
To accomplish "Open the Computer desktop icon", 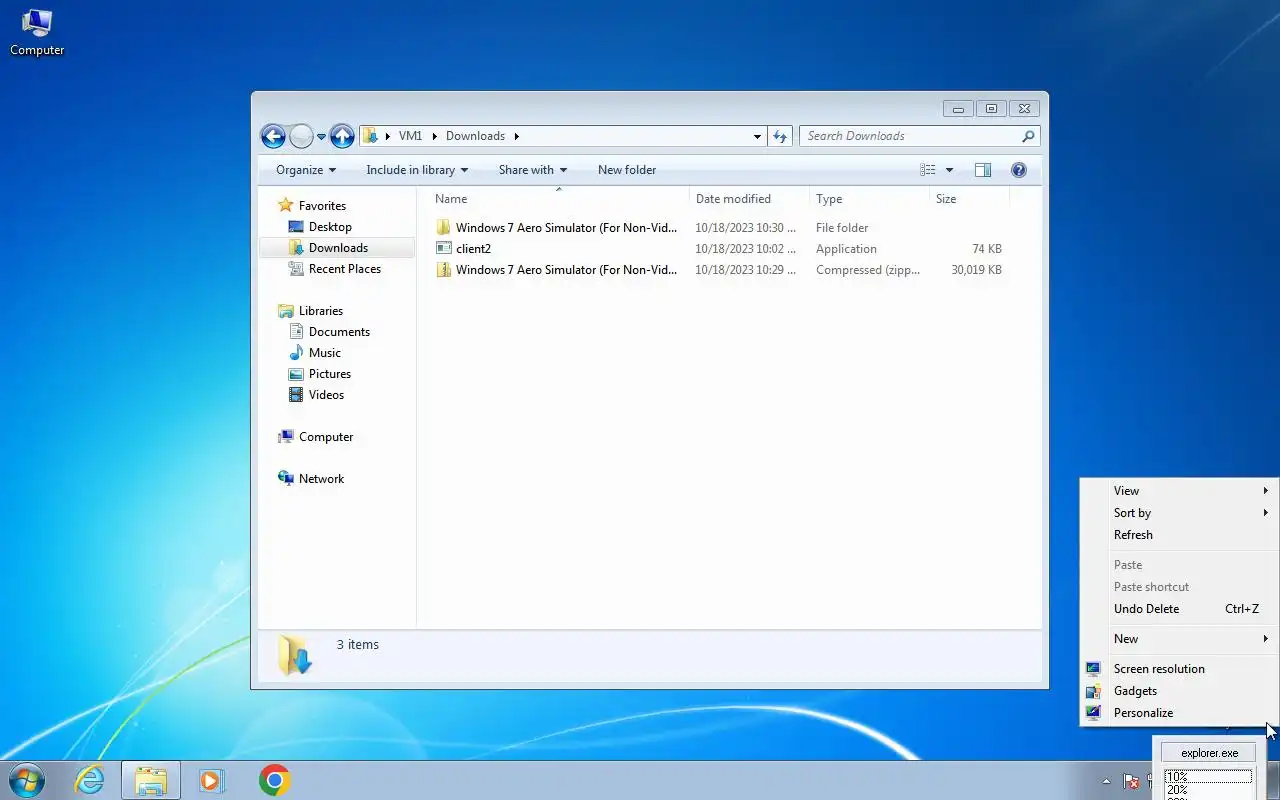I will 37,32.
